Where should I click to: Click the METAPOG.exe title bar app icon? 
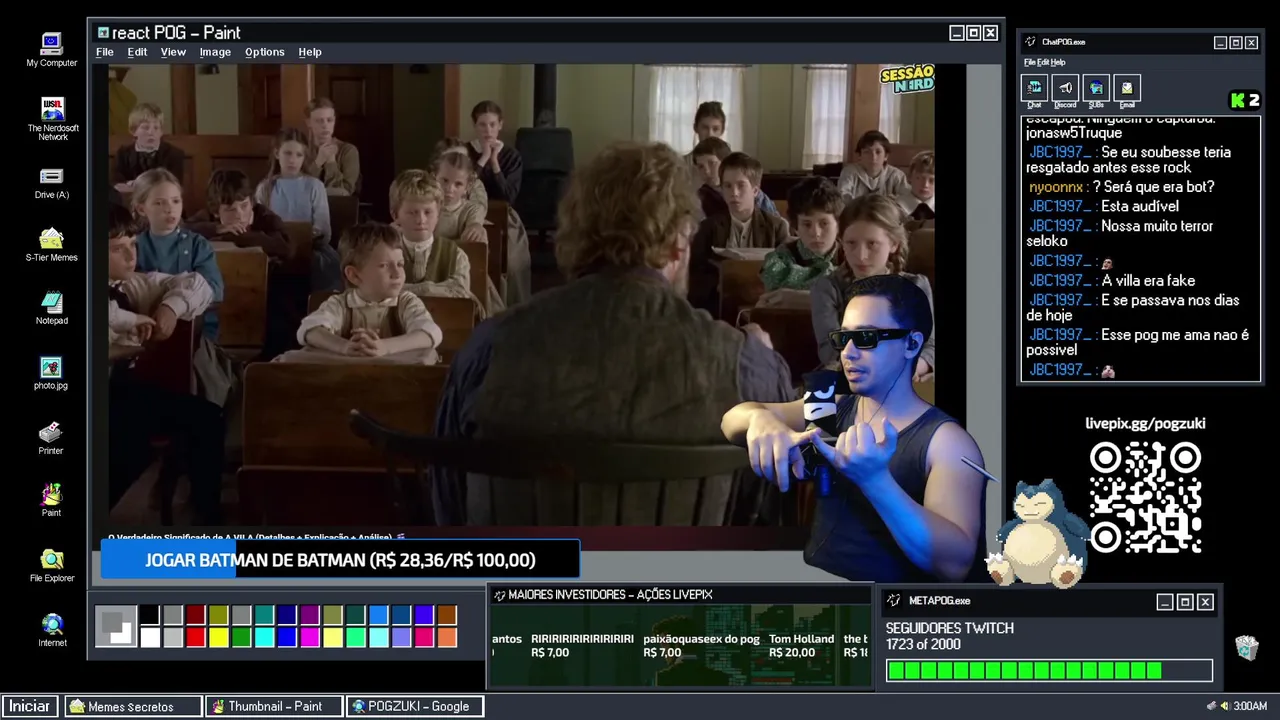pos(894,601)
